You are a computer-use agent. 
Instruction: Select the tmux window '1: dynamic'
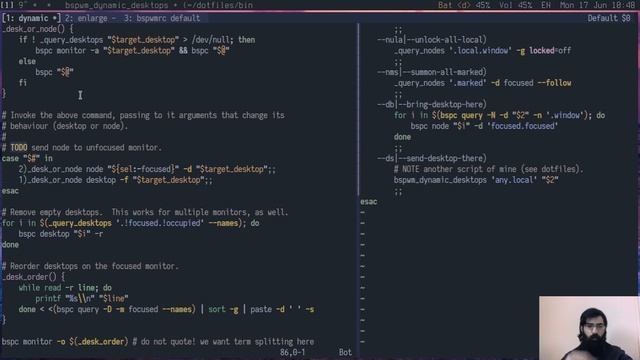pos(31,18)
